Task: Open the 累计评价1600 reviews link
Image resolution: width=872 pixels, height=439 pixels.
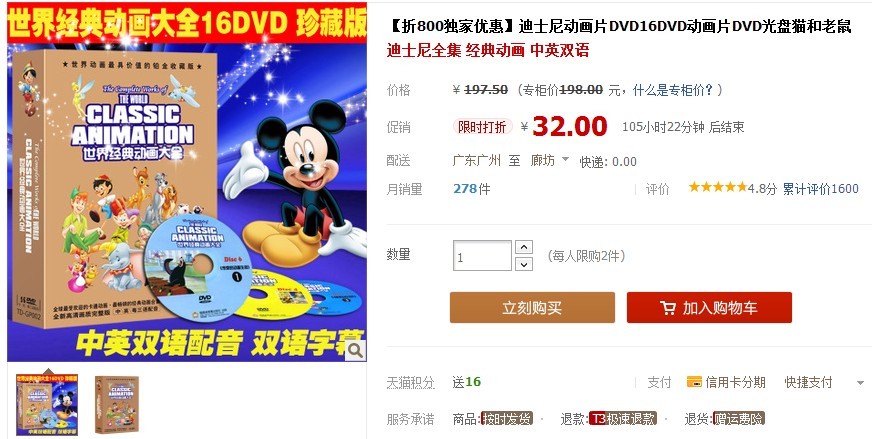Action: tap(821, 189)
